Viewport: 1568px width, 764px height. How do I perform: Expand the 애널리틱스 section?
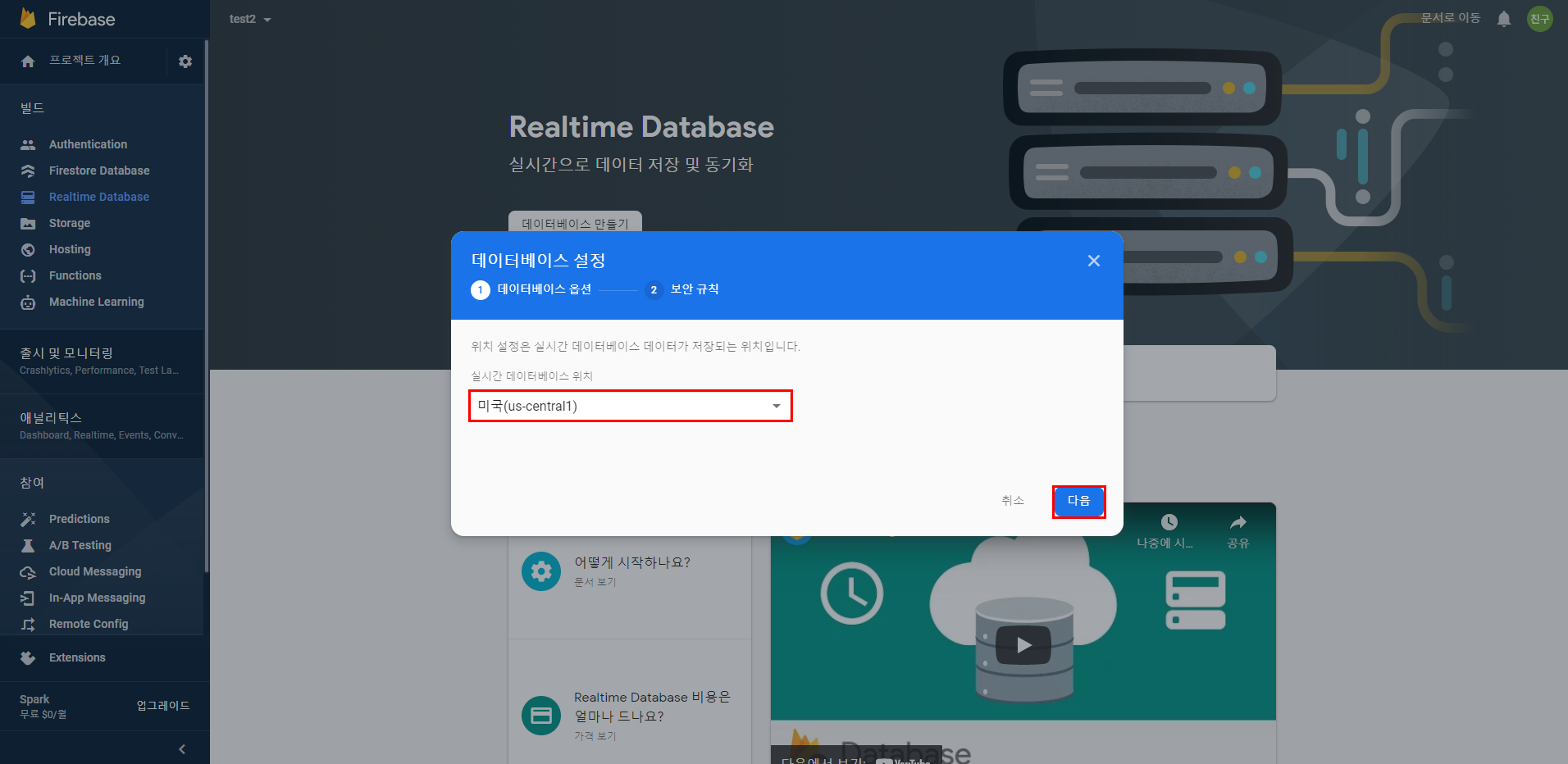[x=102, y=426]
